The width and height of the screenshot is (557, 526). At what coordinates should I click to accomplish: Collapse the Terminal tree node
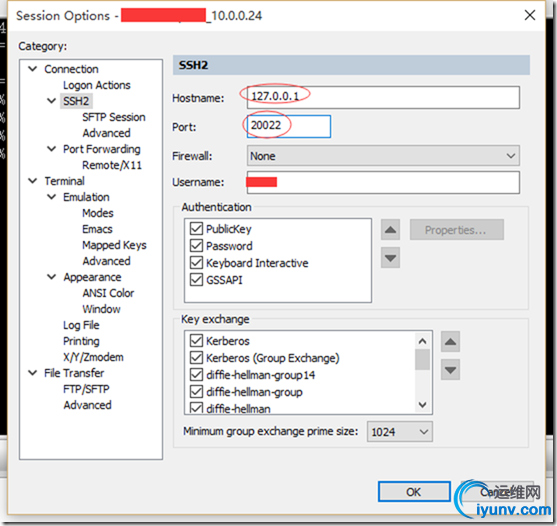click(x=33, y=181)
